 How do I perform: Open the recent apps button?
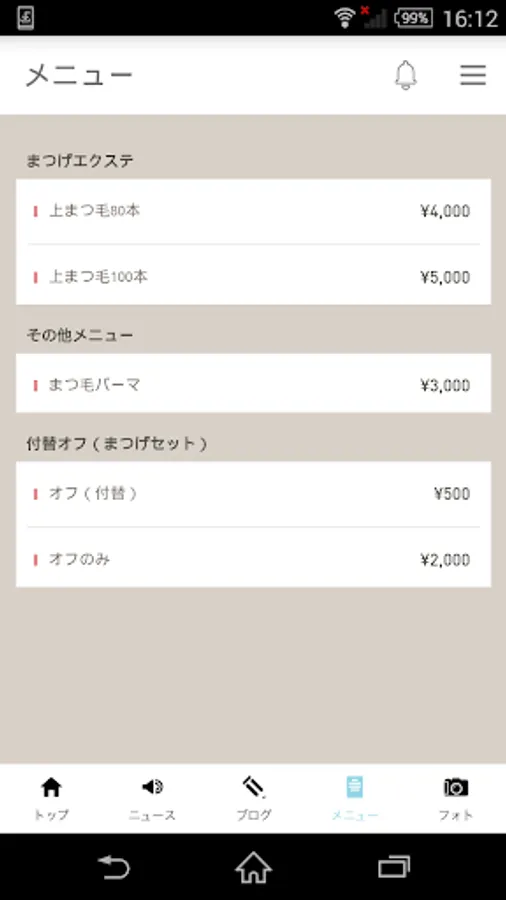[x=394, y=867]
